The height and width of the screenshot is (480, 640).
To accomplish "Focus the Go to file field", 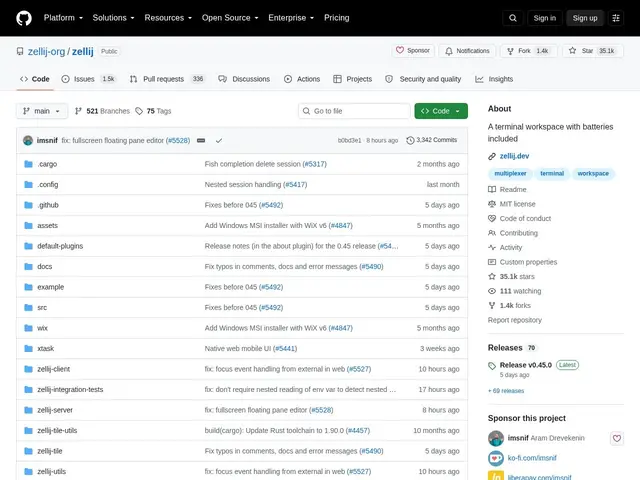I will [x=354, y=111].
